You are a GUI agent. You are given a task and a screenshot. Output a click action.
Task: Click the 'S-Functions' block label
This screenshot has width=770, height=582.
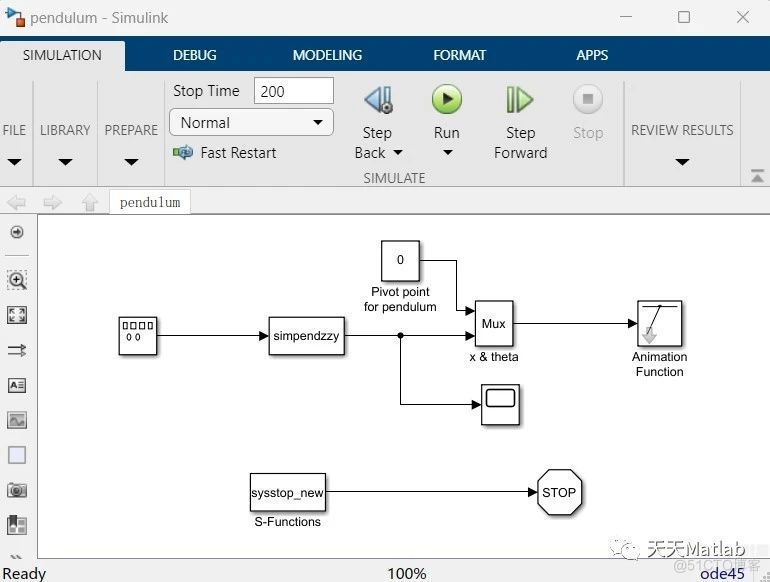tap(288, 522)
